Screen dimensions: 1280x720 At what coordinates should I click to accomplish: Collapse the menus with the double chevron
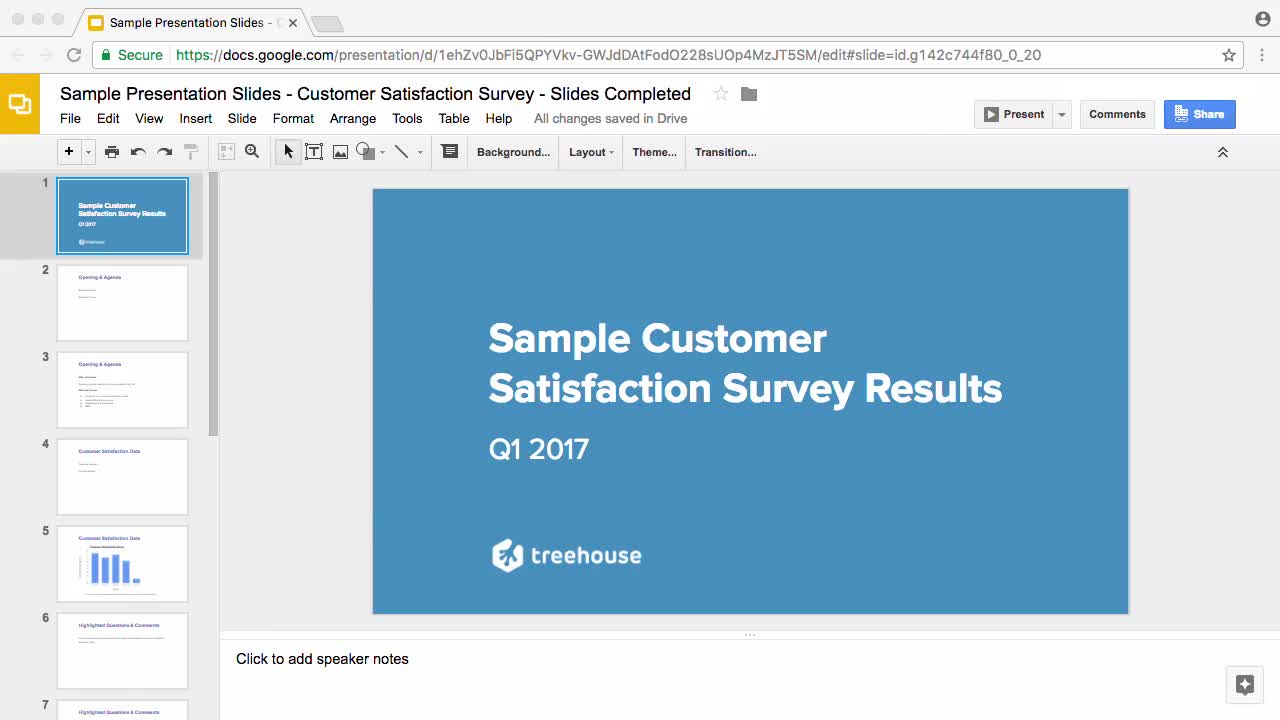(x=1222, y=152)
